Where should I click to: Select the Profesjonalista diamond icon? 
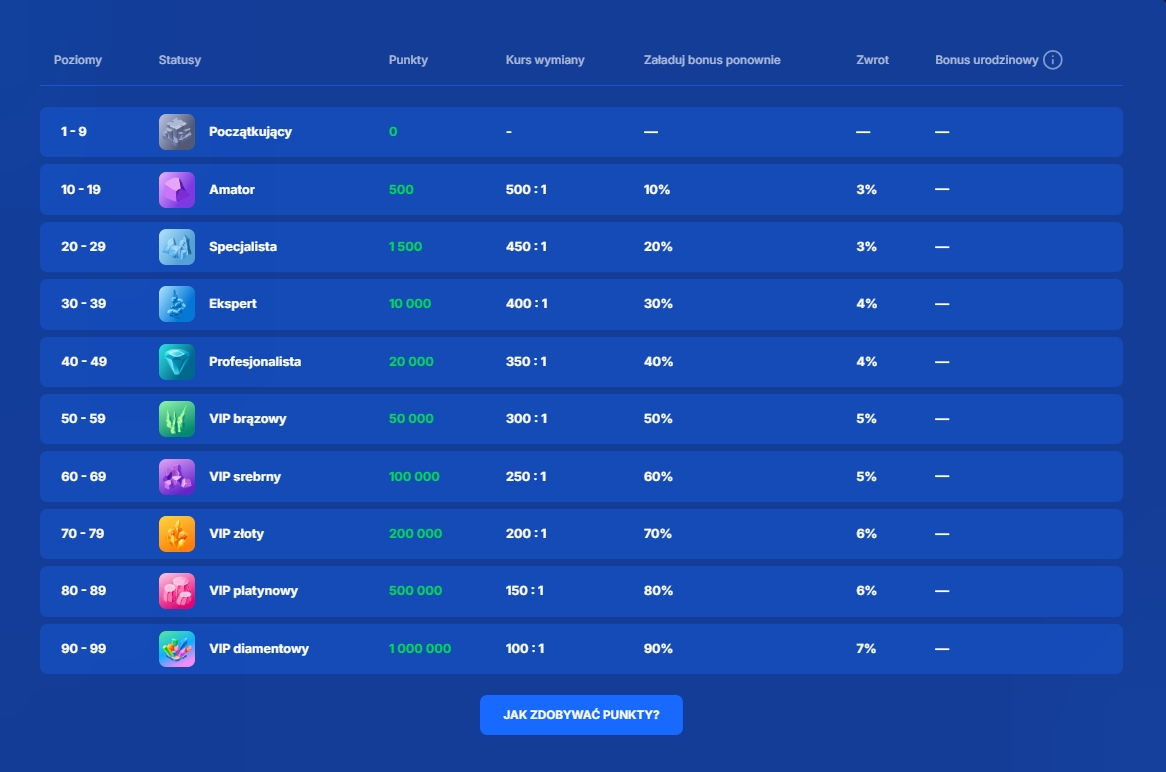[x=176, y=362]
